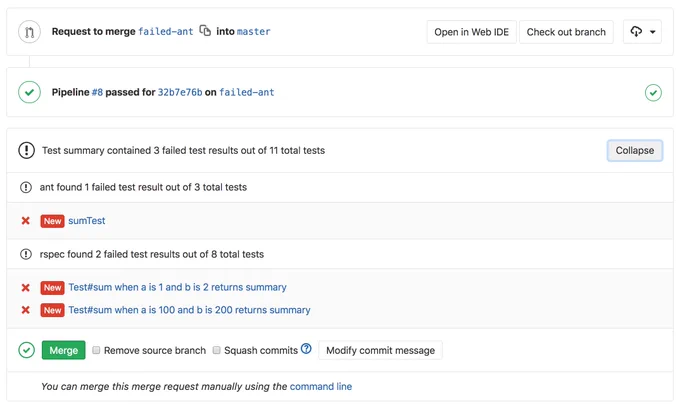The width and height of the screenshot is (680, 407).
Task: Collapse the test summary section
Action: click(x=634, y=151)
